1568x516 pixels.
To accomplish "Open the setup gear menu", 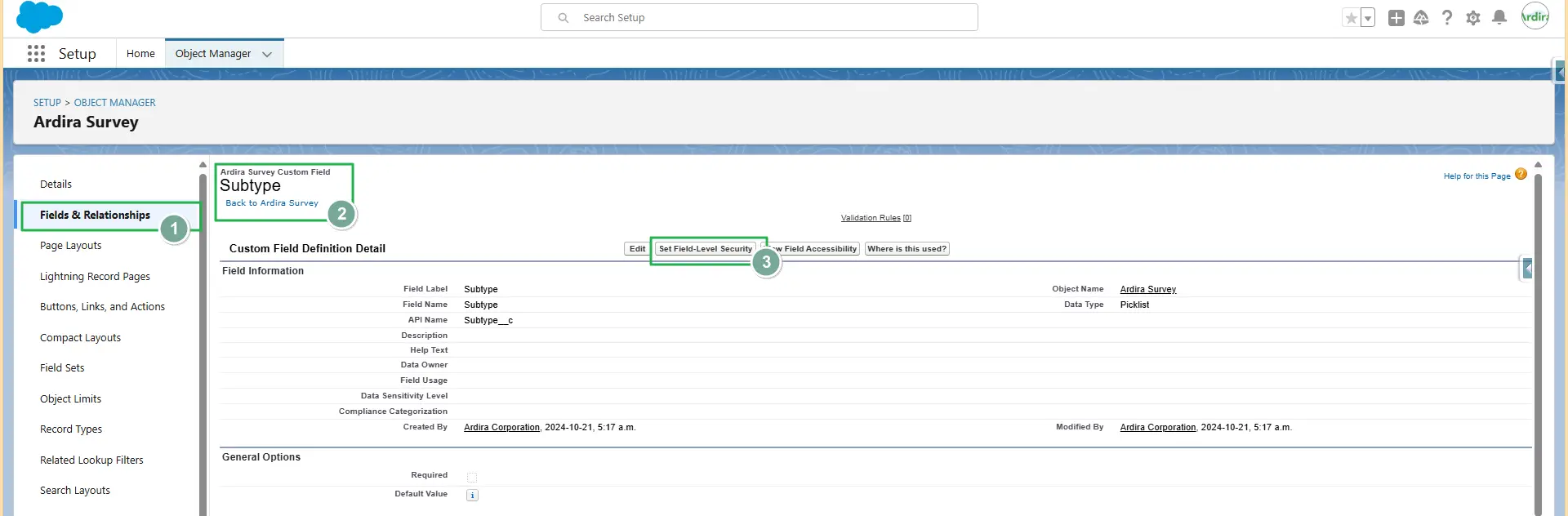I will coord(1473,18).
